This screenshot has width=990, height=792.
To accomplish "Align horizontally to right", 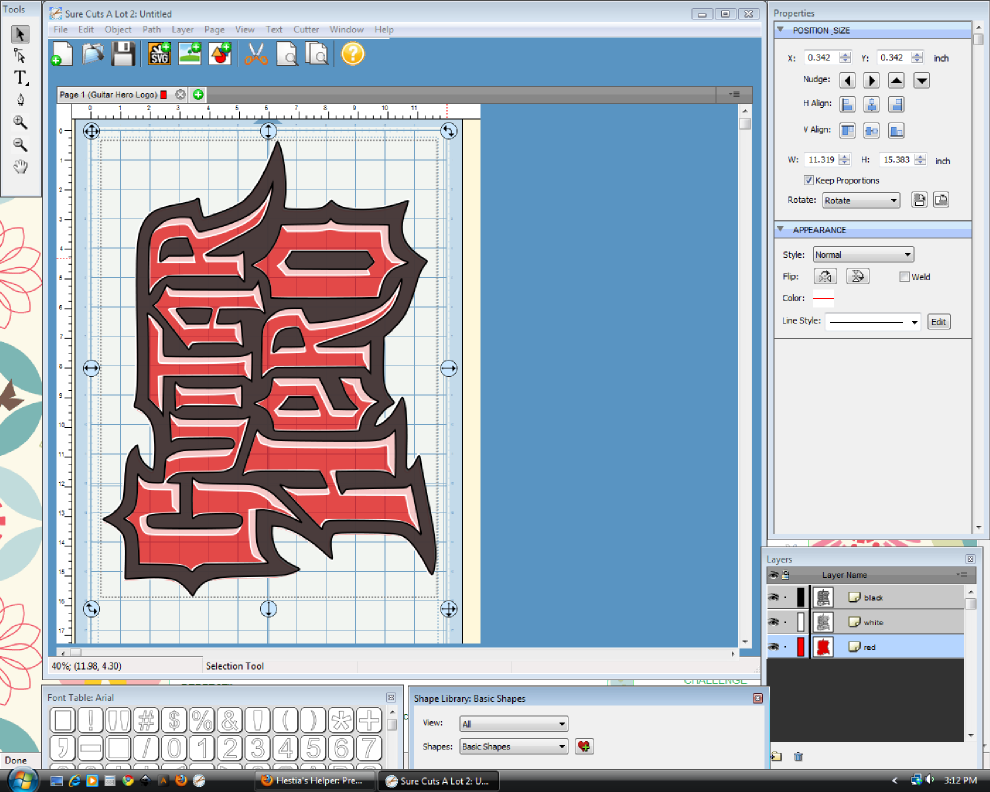I will click(x=896, y=105).
